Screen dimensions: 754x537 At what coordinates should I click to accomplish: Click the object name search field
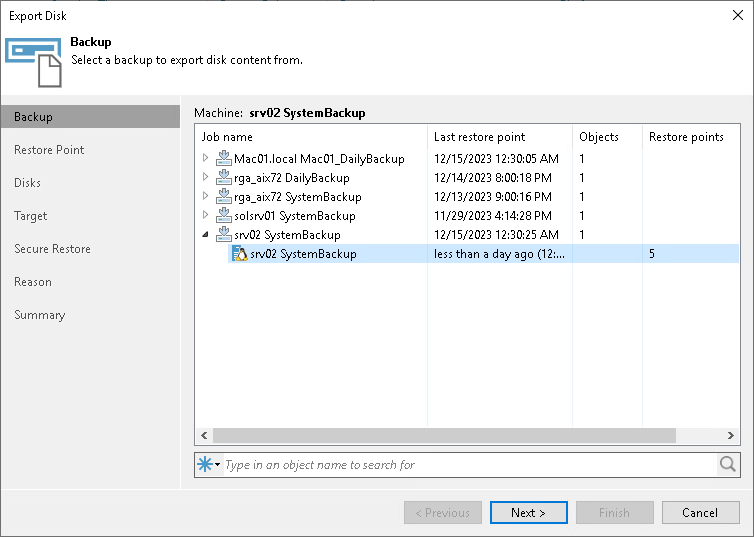470,464
